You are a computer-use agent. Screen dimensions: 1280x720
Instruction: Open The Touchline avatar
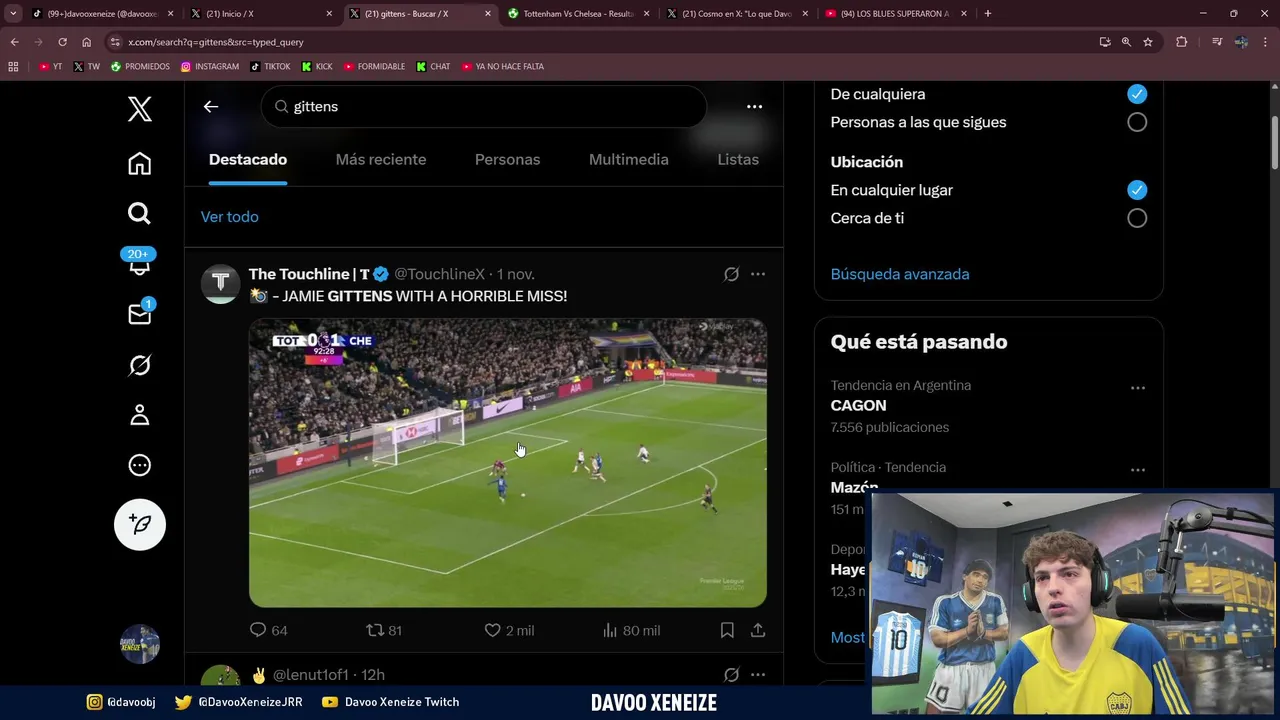click(x=220, y=284)
